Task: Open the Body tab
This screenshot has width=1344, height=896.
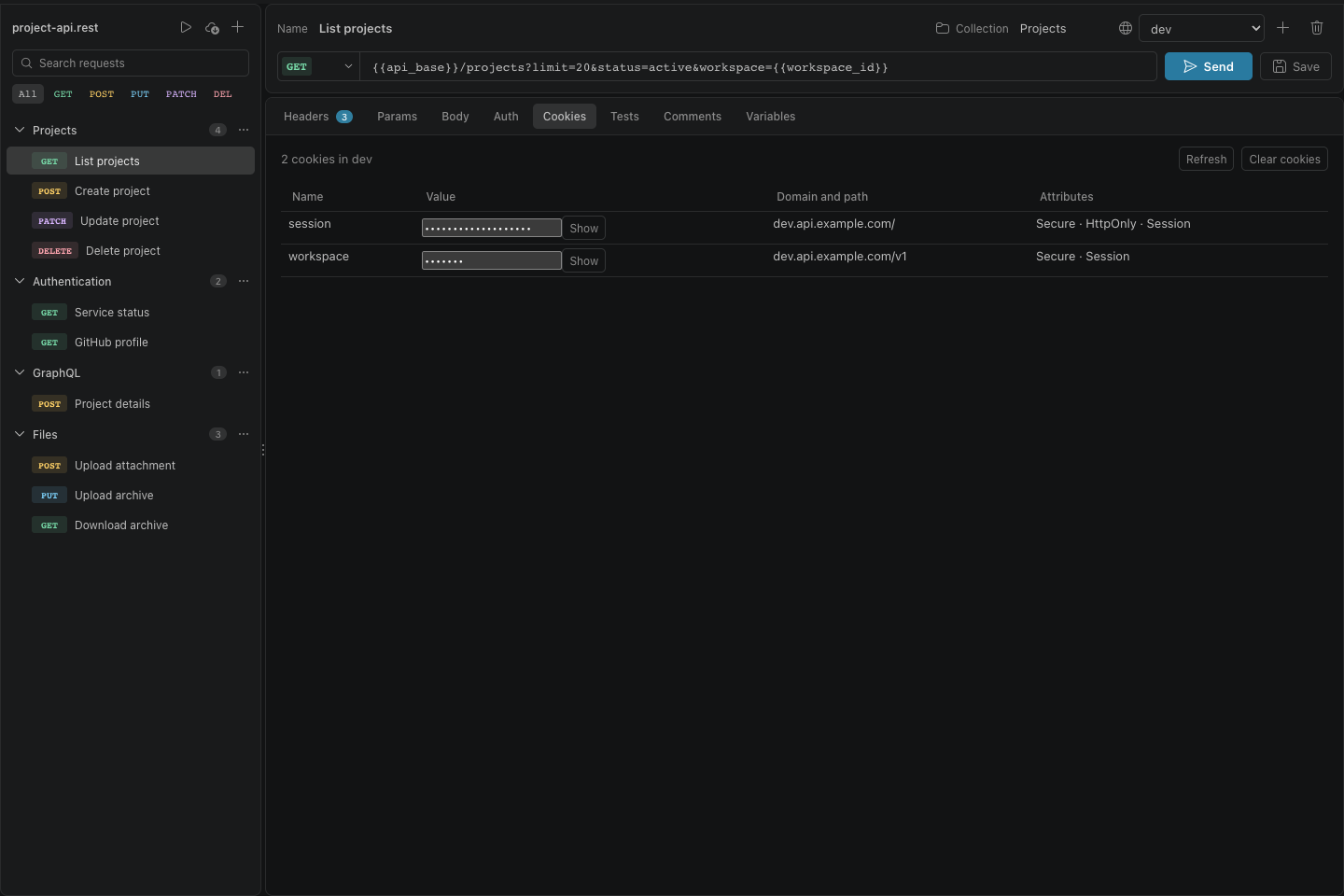Action: 455,117
